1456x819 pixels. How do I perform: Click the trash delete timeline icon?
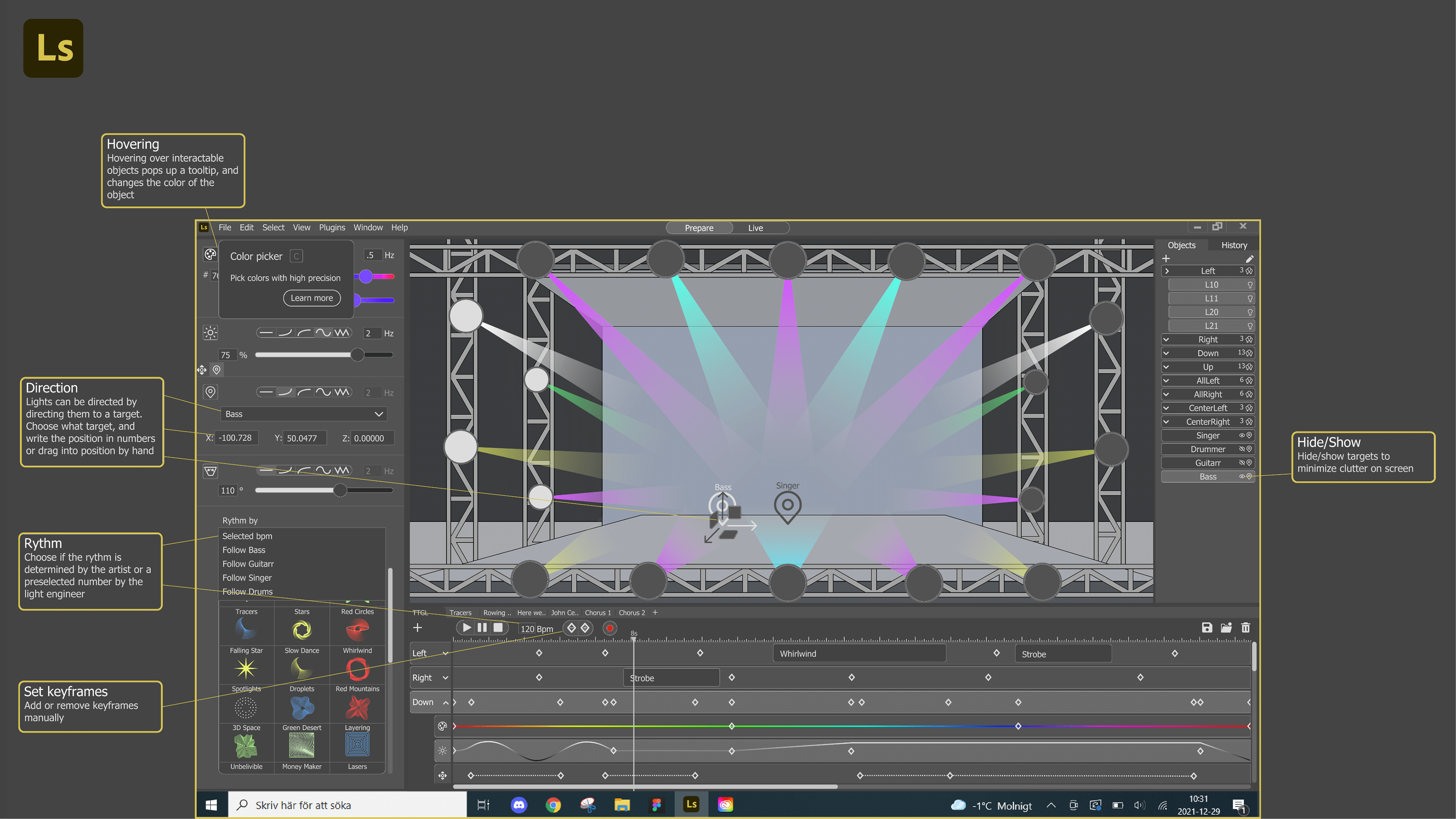pyautogui.click(x=1245, y=628)
